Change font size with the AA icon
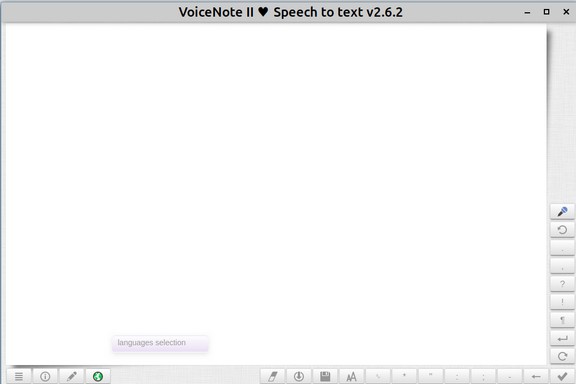This screenshot has height=384, width=576. 352,376
